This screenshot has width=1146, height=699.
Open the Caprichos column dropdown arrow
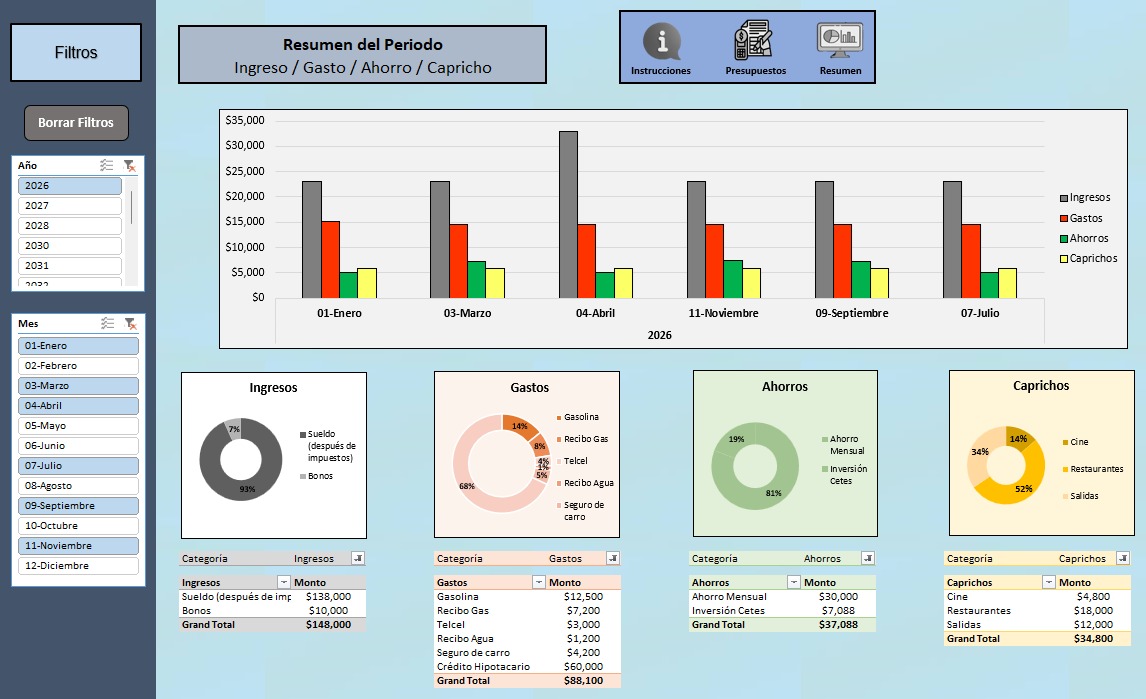tap(1049, 582)
